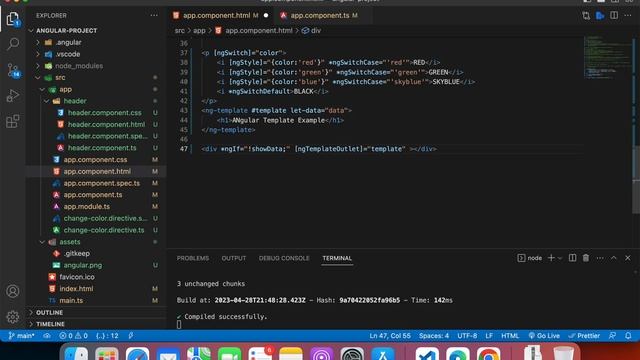Split the editor to the right
Viewport: 640px width, 360px height.
[614, 16]
